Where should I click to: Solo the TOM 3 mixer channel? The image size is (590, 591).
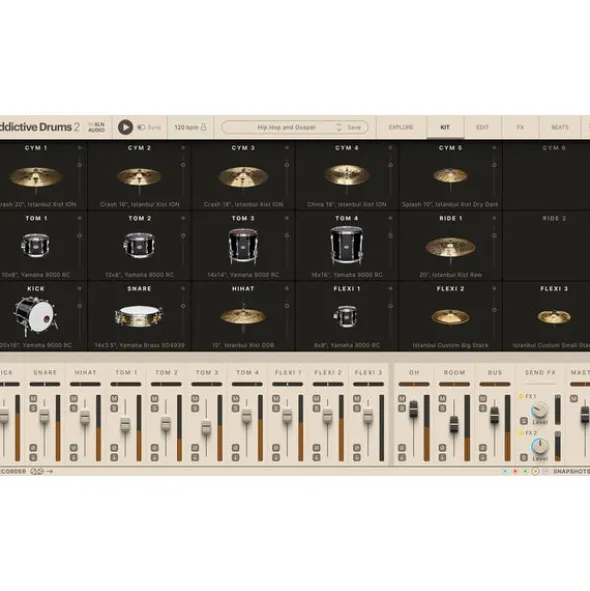(x=195, y=408)
